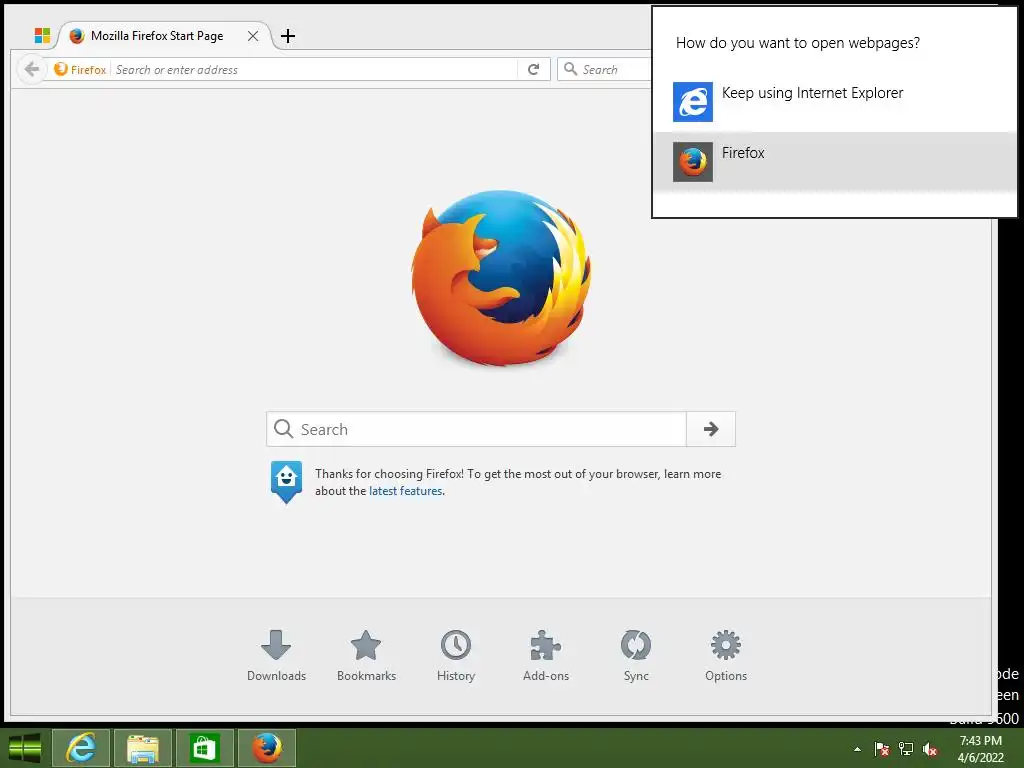The height and width of the screenshot is (768, 1024).
Task: Click the start page Search input field
Action: (476, 429)
